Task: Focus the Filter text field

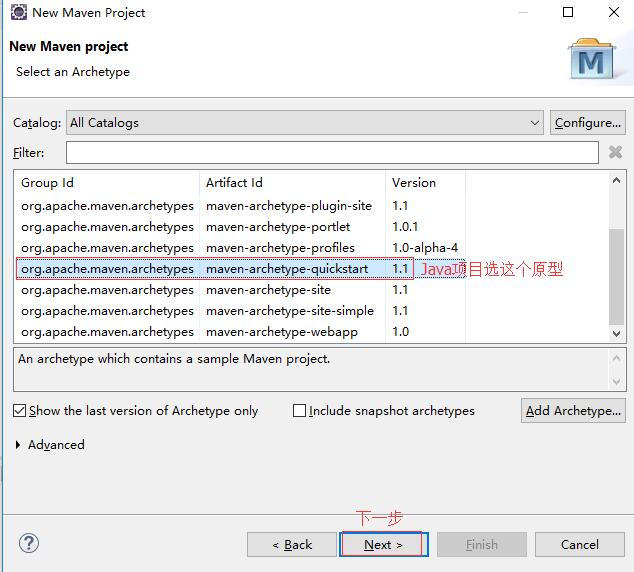Action: point(332,152)
